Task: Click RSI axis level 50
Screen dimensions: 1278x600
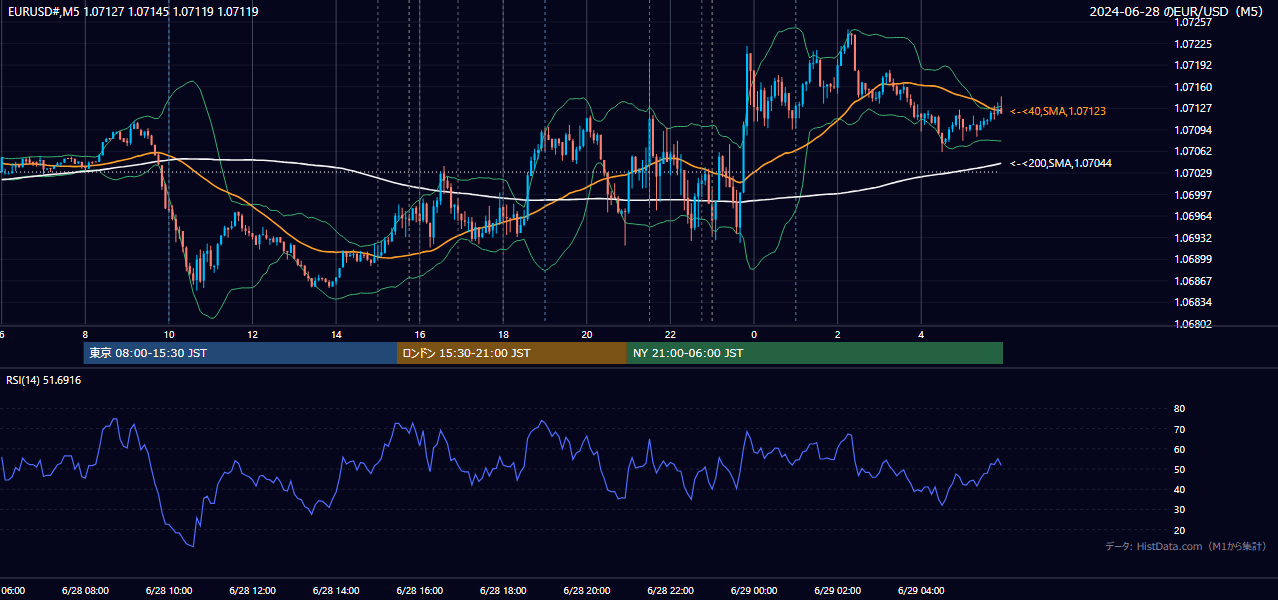Action: [x=1179, y=469]
